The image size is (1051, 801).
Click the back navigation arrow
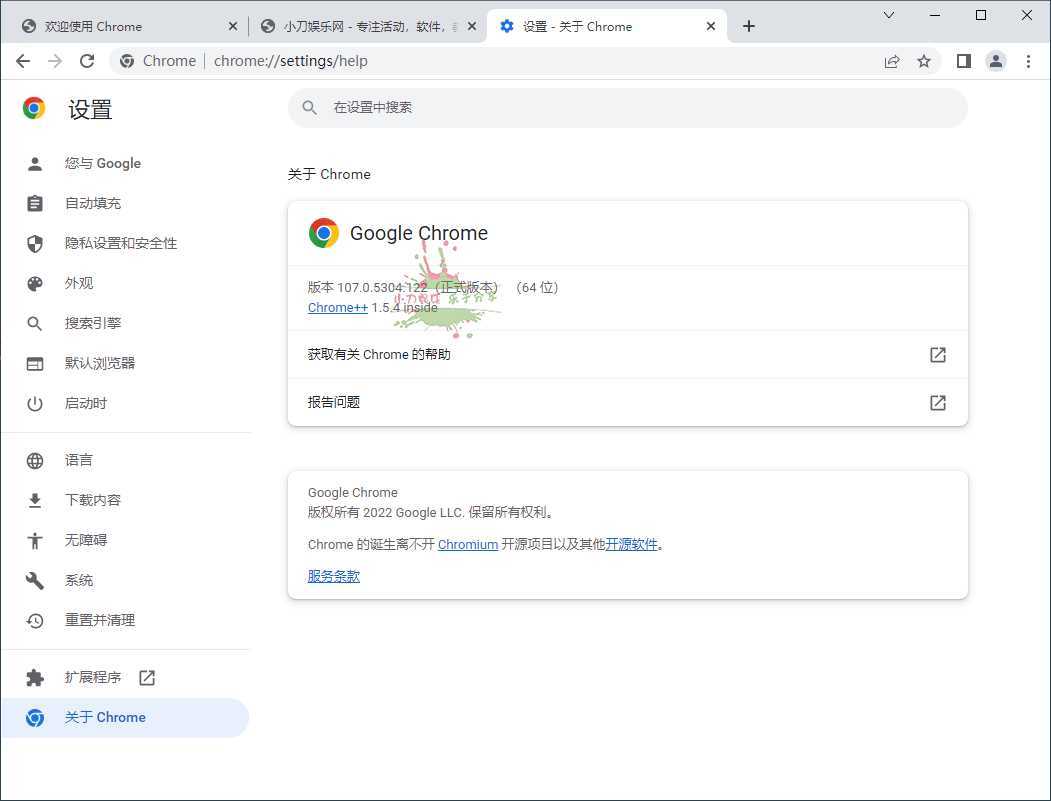pyautogui.click(x=23, y=61)
